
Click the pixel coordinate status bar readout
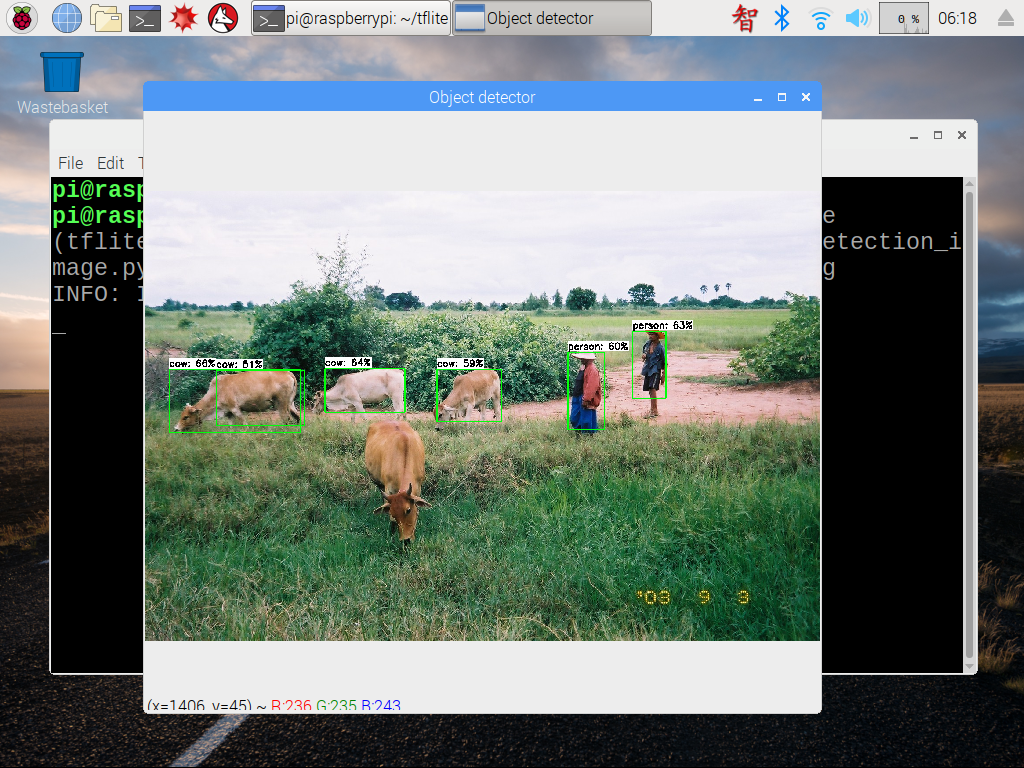tap(274, 705)
